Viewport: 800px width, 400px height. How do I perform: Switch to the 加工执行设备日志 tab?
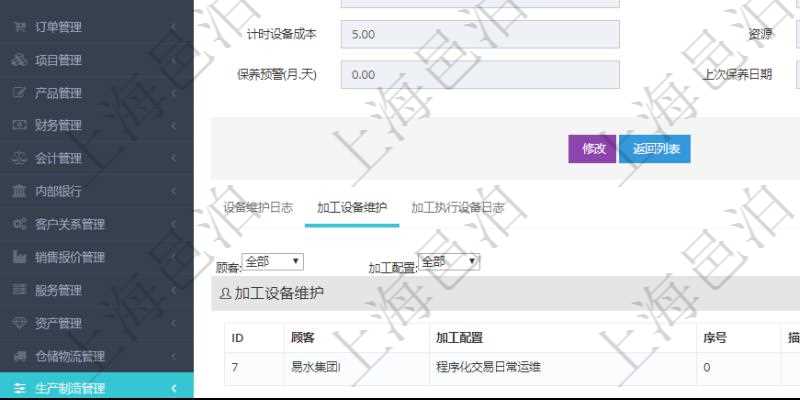[x=458, y=208]
